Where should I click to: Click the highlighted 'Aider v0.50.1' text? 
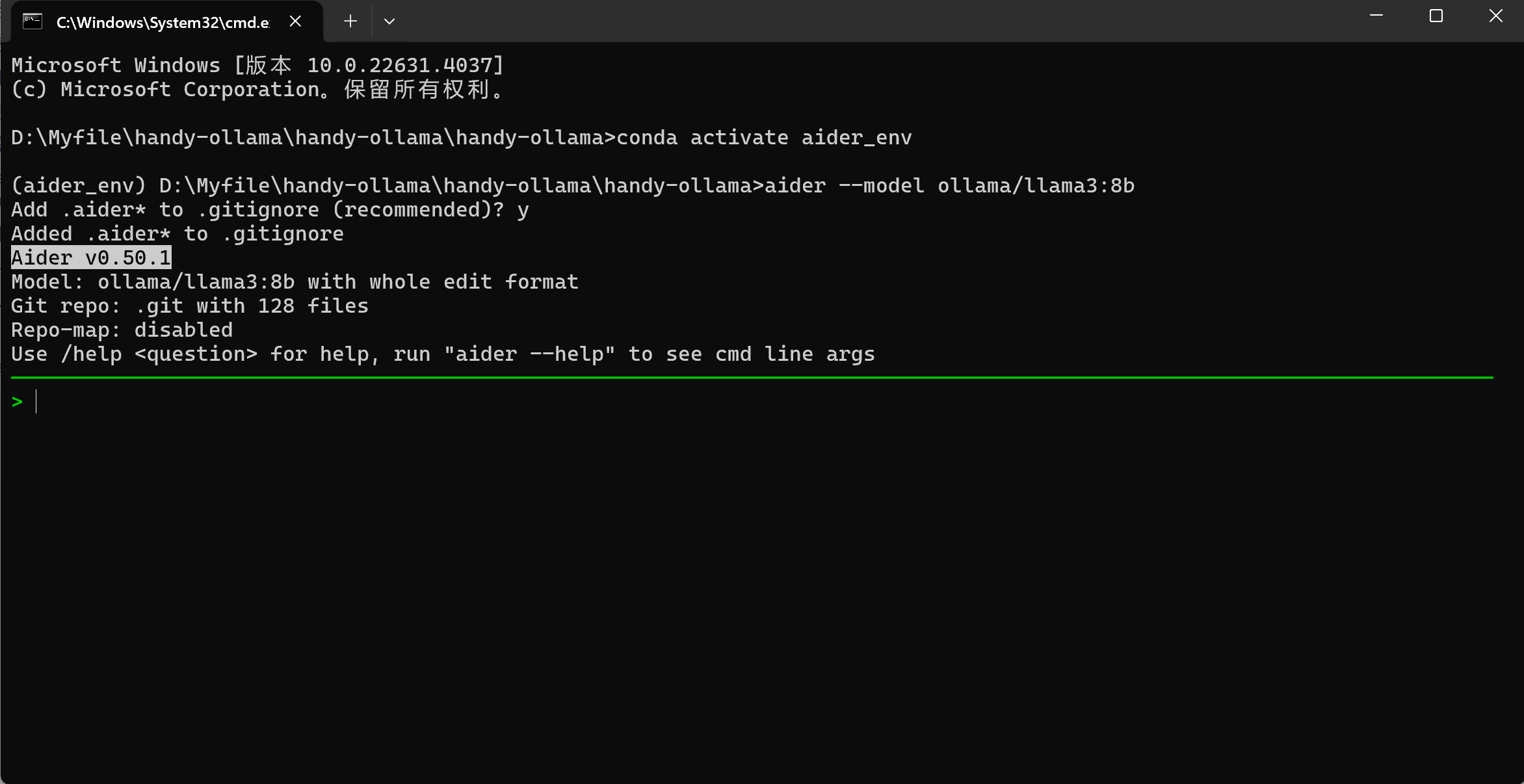click(91, 257)
